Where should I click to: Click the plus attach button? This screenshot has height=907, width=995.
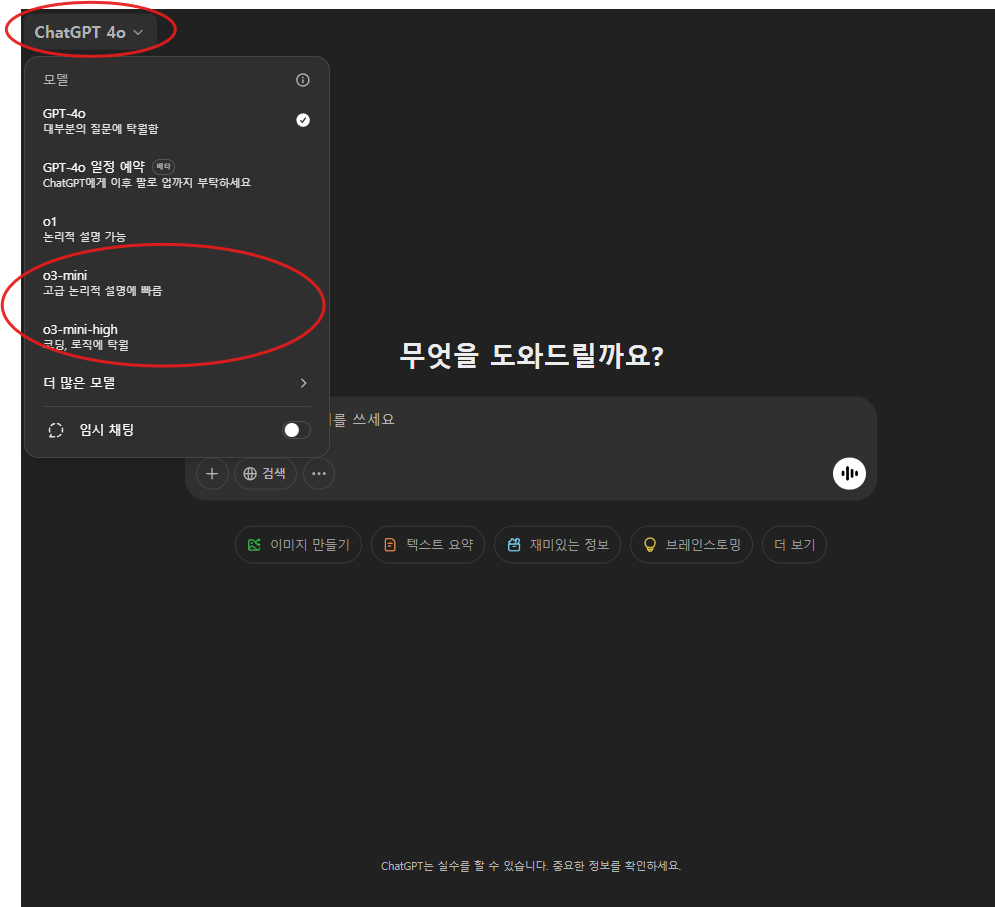(x=212, y=473)
